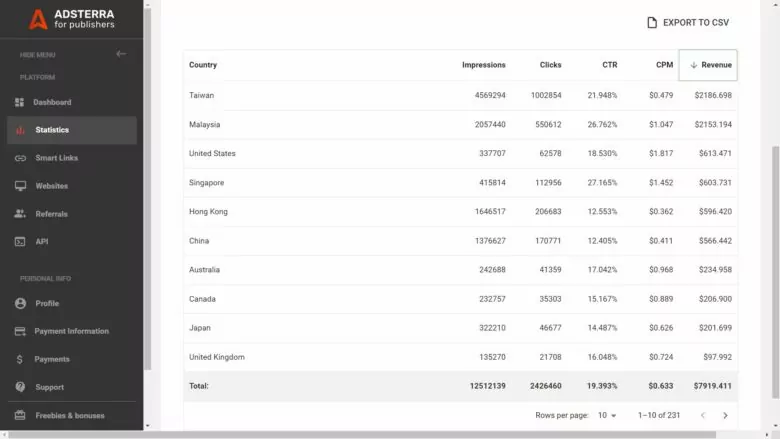Click Taiwan revenue value $2186.698
The image size is (780, 439).
713,95
